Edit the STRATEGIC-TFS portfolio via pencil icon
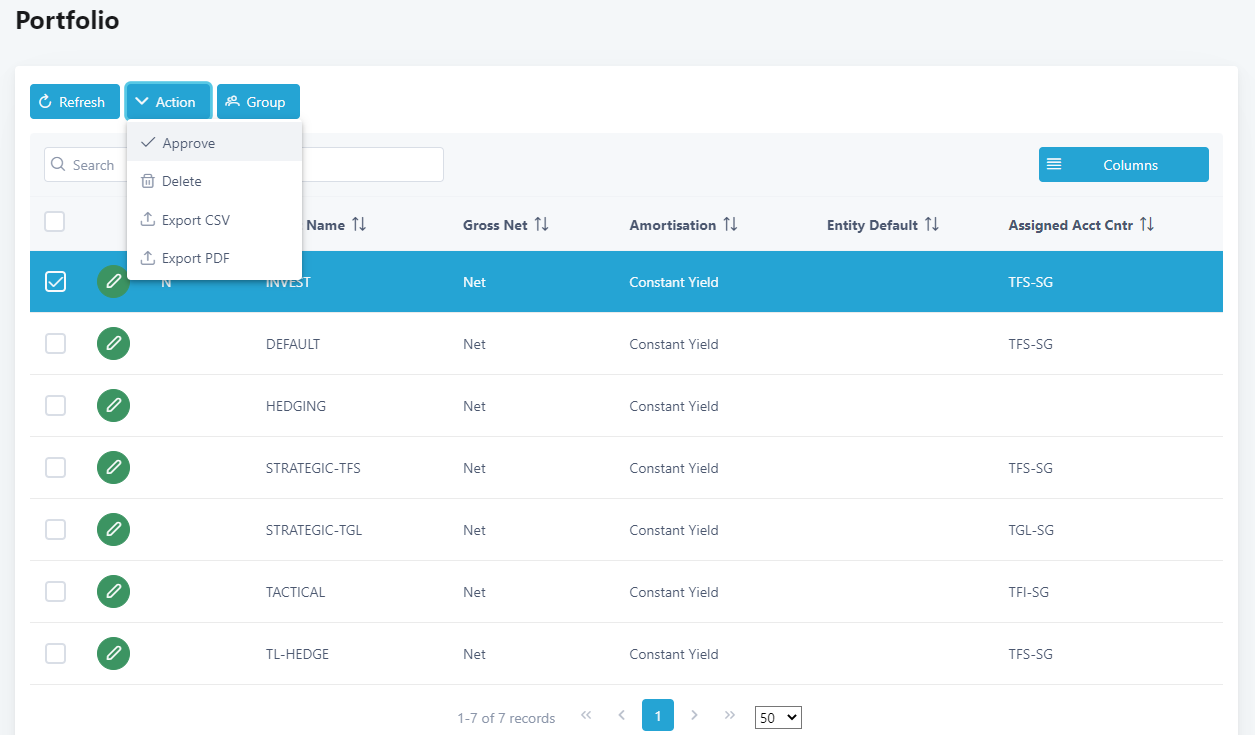The image size is (1255, 735). click(x=113, y=468)
